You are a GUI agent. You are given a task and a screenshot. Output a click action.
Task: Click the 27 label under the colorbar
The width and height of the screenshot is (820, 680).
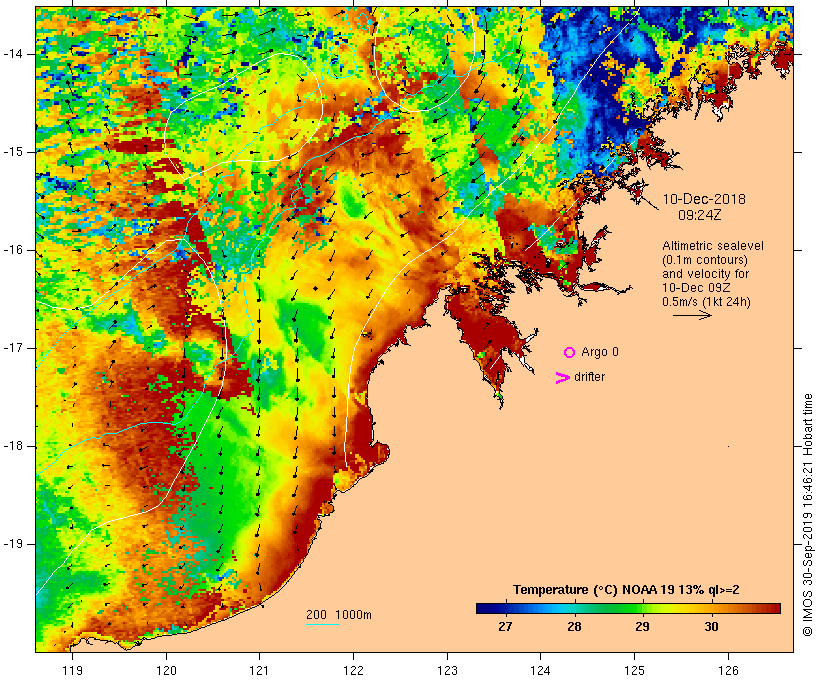pyautogui.click(x=505, y=627)
